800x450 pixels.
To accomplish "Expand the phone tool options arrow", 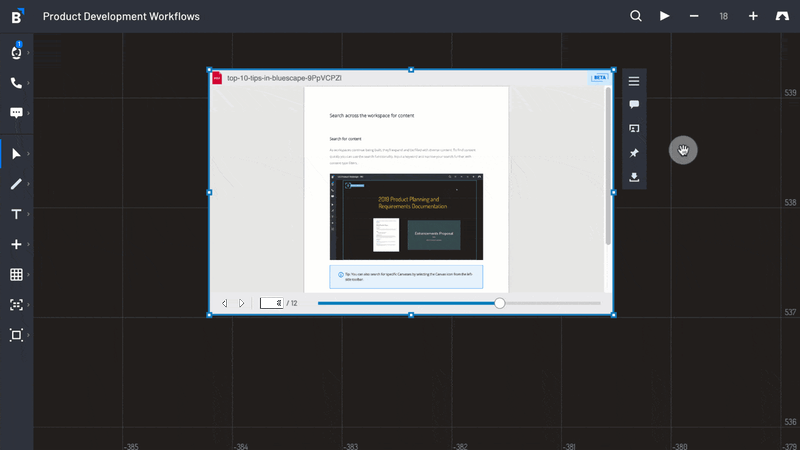I will pyautogui.click(x=29, y=83).
